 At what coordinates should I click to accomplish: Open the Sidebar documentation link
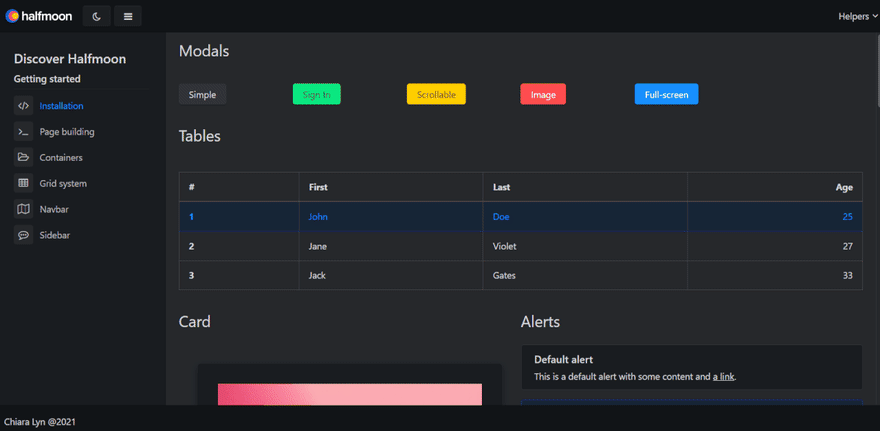54,235
